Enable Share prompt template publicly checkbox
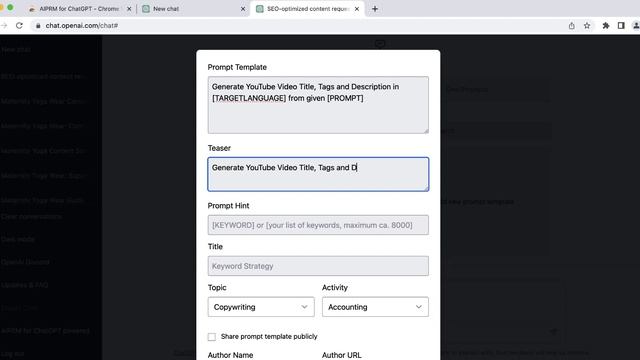 coord(211,337)
